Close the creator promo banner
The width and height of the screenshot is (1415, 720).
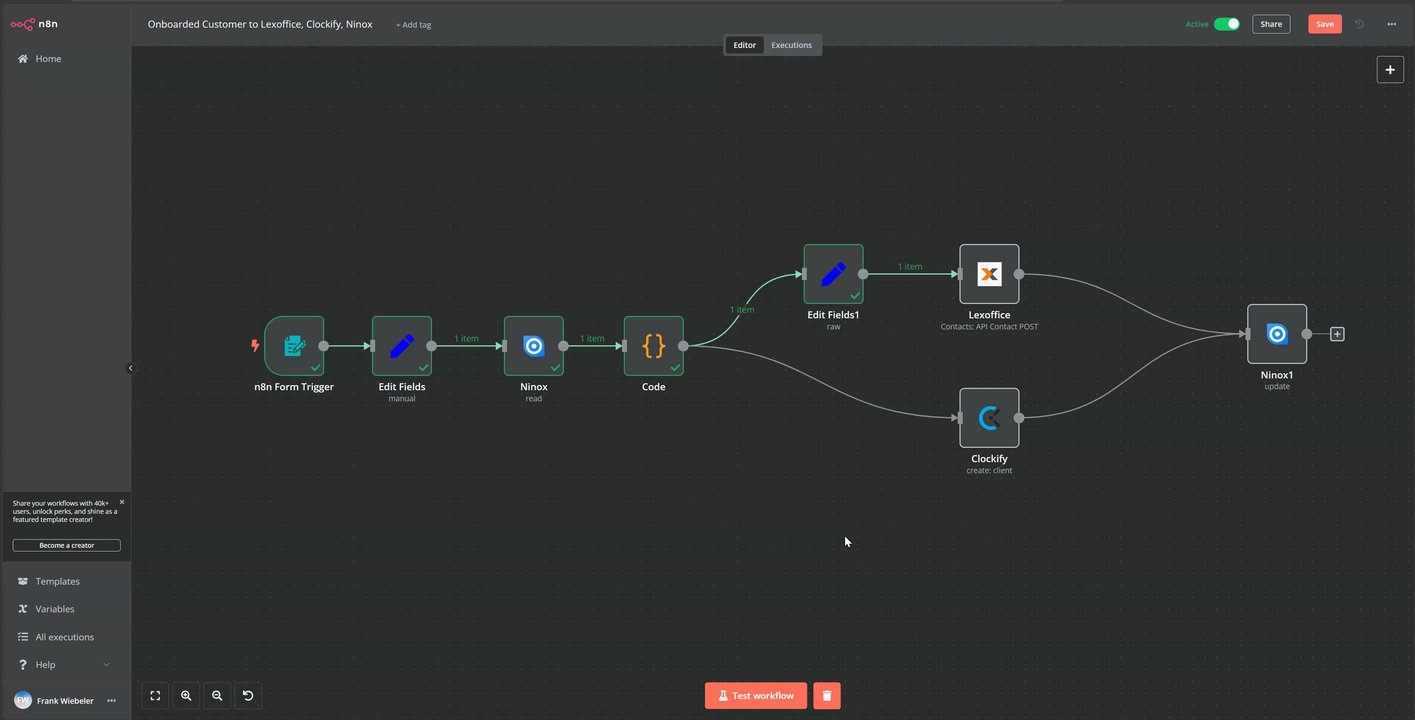pyautogui.click(x=122, y=502)
